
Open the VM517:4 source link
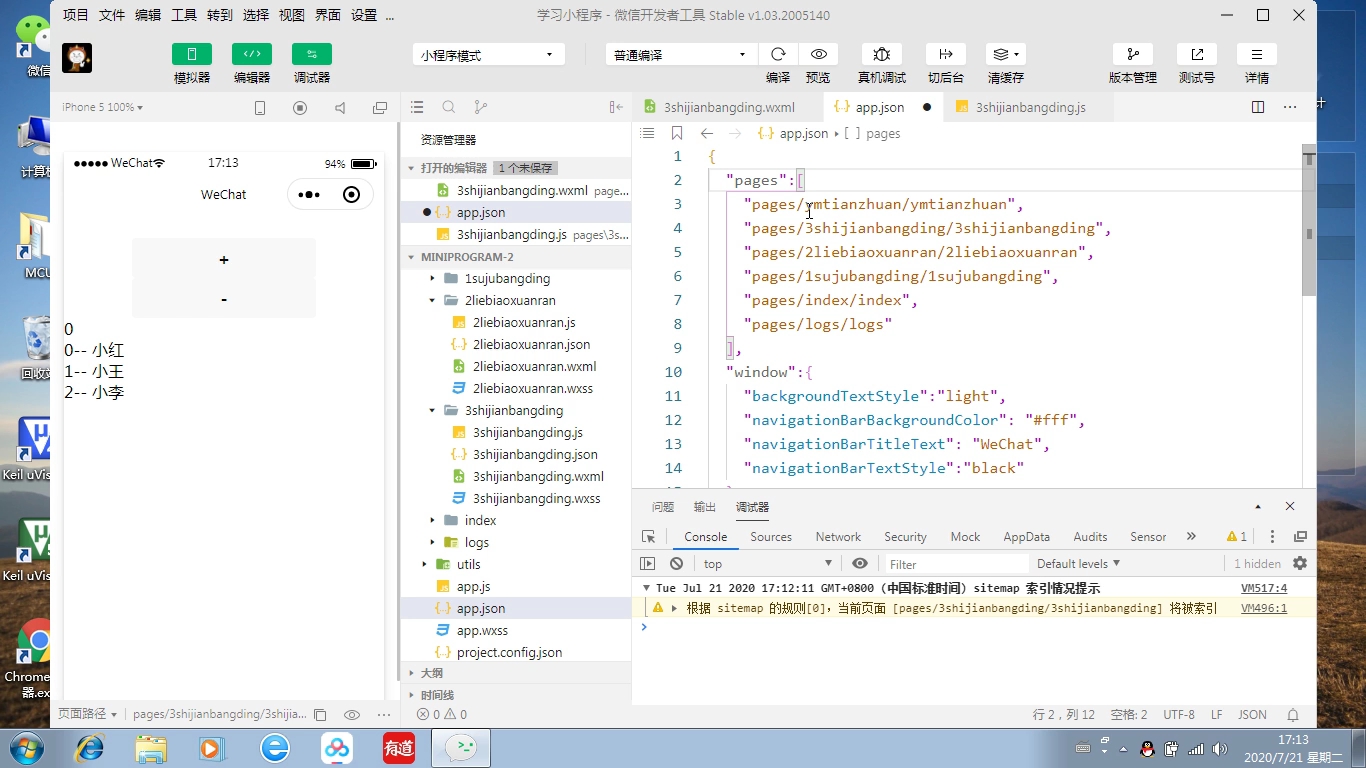tap(1264, 588)
